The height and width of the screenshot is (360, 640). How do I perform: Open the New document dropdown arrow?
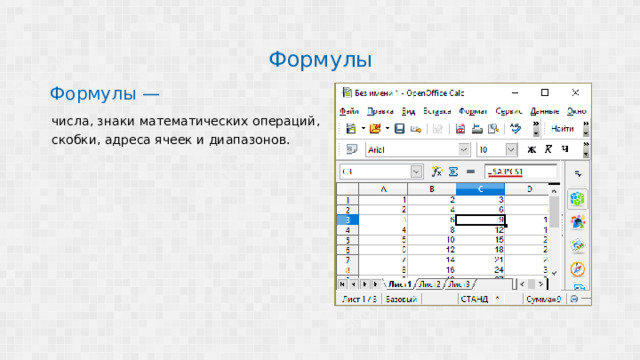click(x=363, y=129)
